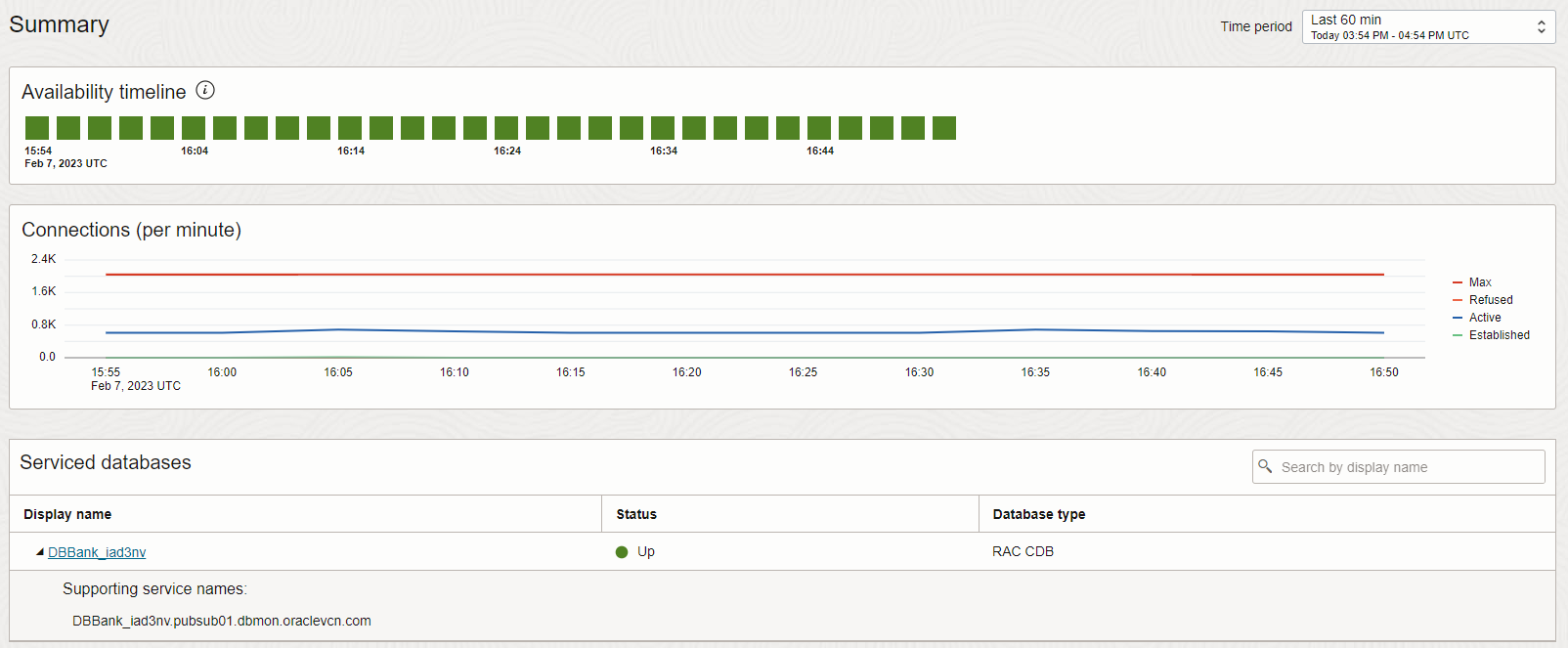Sort by the Database type column header

(x=1039, y=514)
